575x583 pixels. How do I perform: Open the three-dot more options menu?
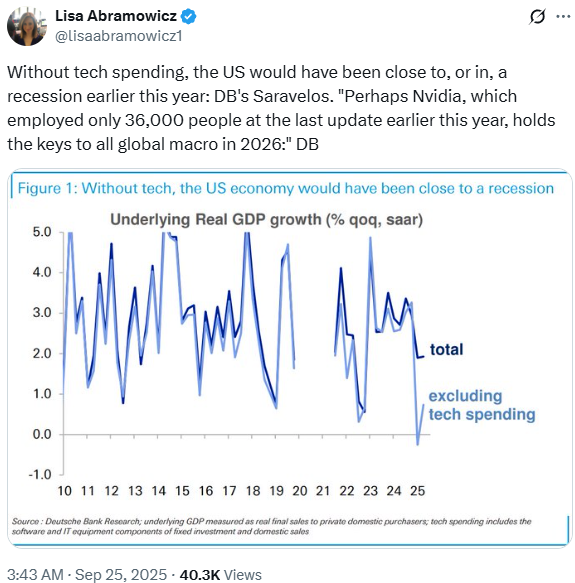point(563,16)
